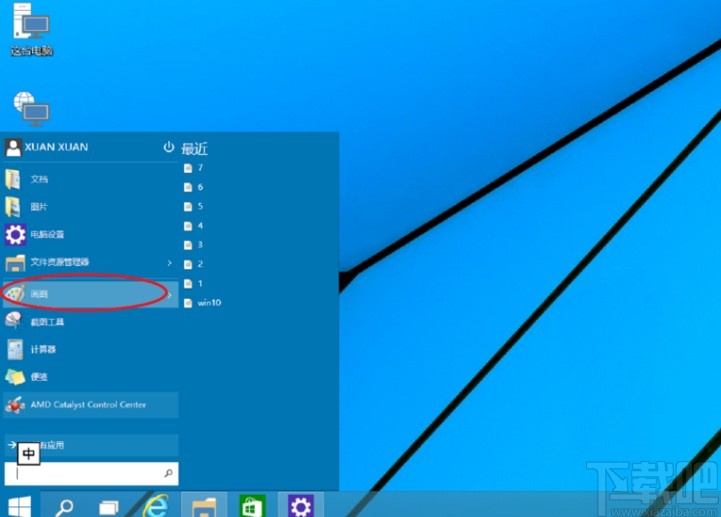Open the power options button
Image resolution: width=721 pixels, height=517 pixels.
(169, 147)
